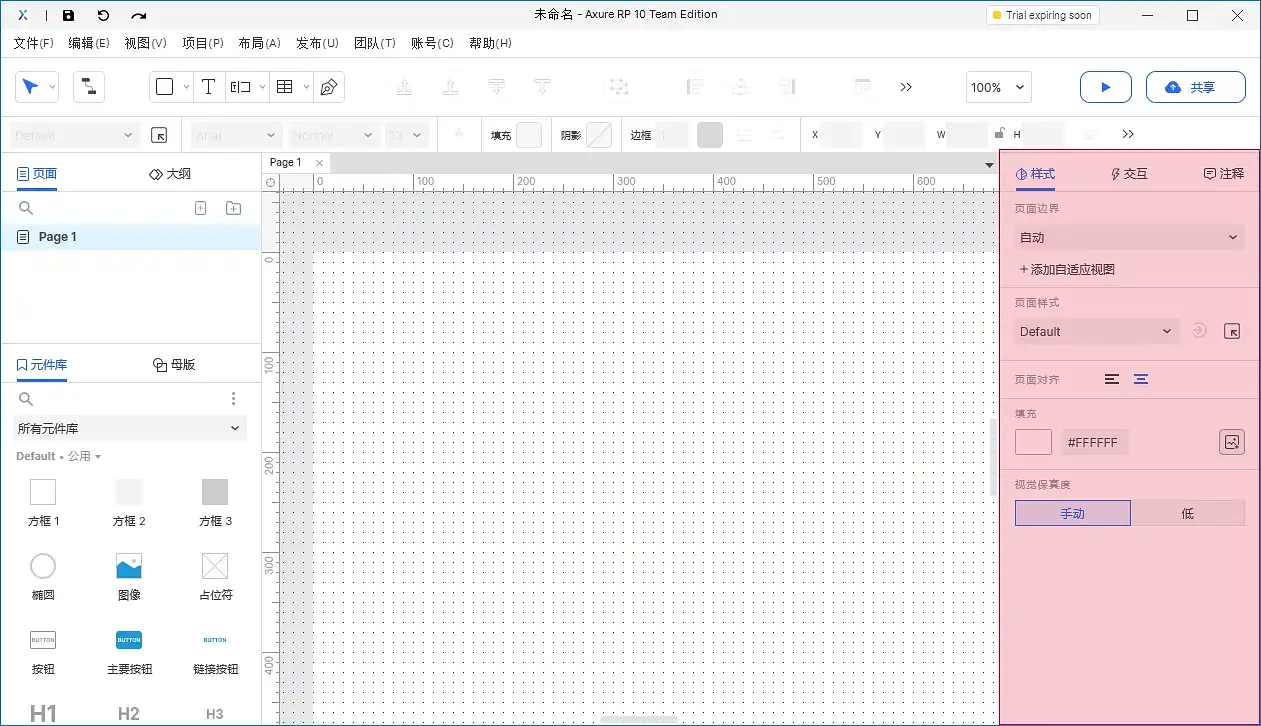
Task: Select the connector tool in the toolbar
Action: click(x=89, y=87)
